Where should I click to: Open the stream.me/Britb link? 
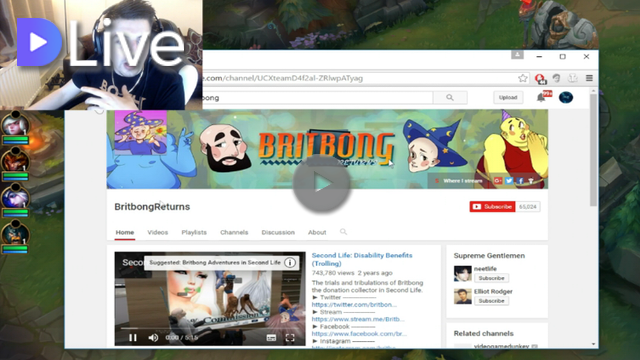point(358,319)
